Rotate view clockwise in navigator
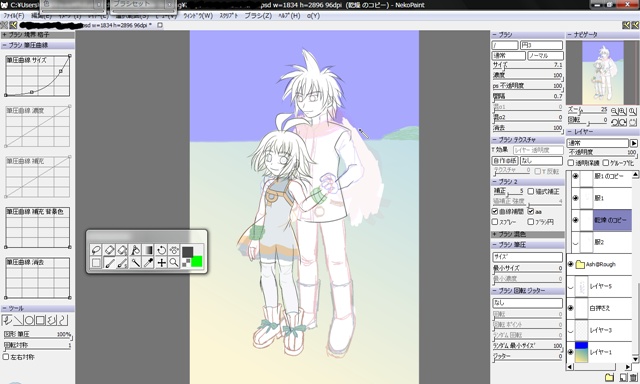The image size is (640, 384). pos(623,122)
